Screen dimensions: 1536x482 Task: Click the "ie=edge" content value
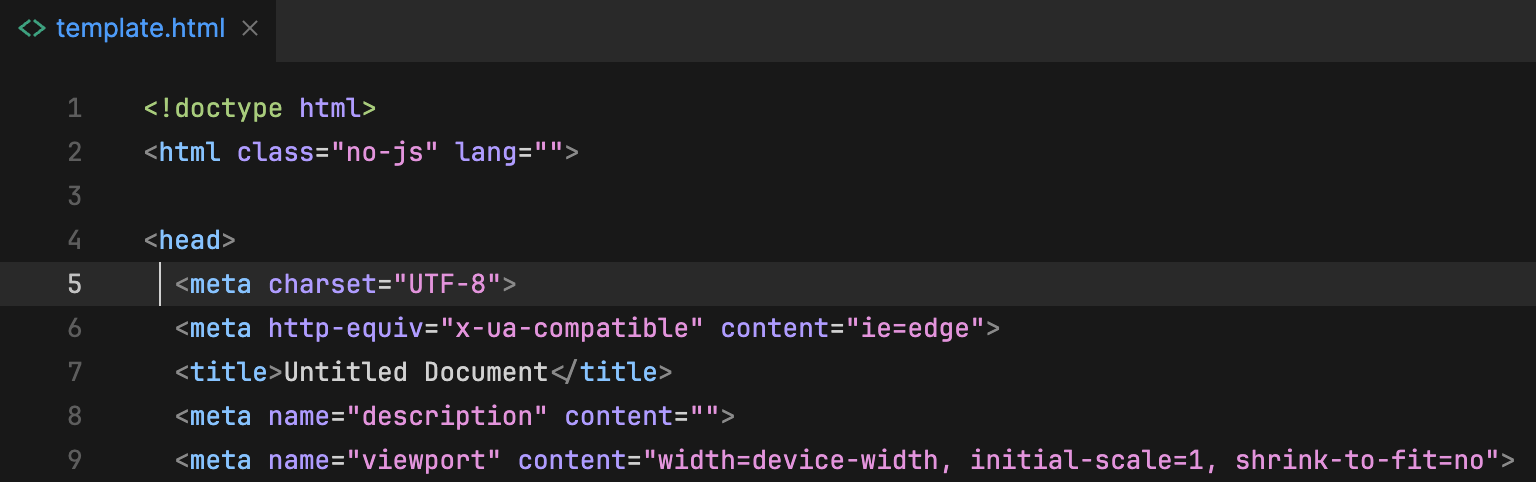(x=915, y=328)
